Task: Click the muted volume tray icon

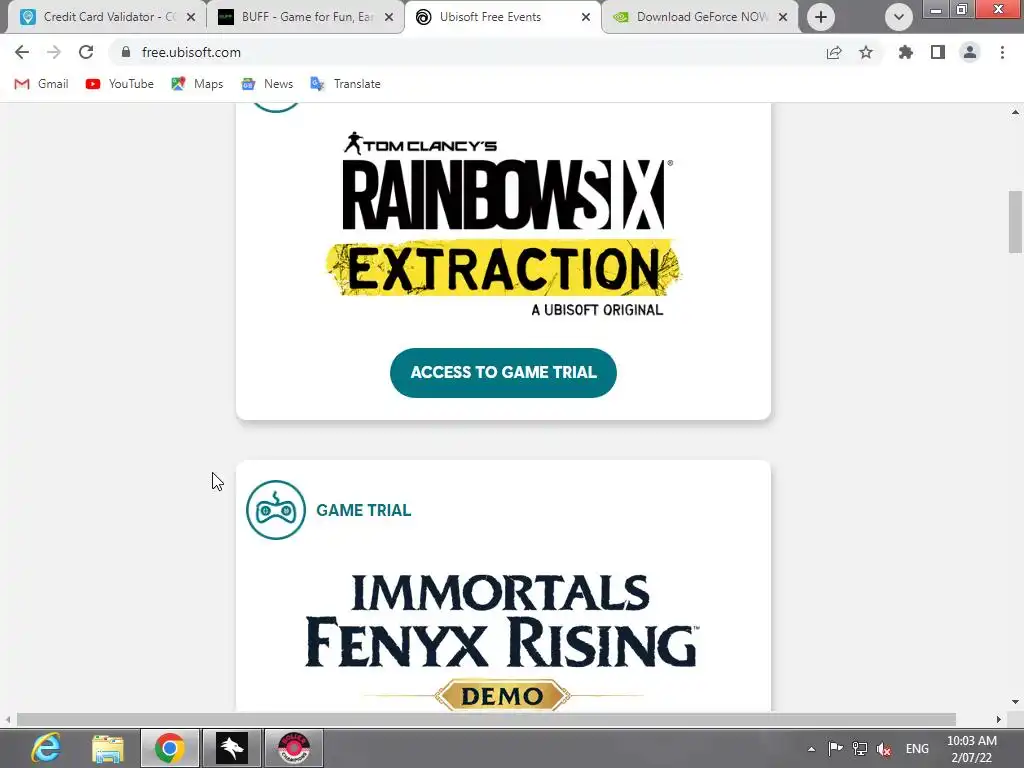Action: tap(884, 749)
